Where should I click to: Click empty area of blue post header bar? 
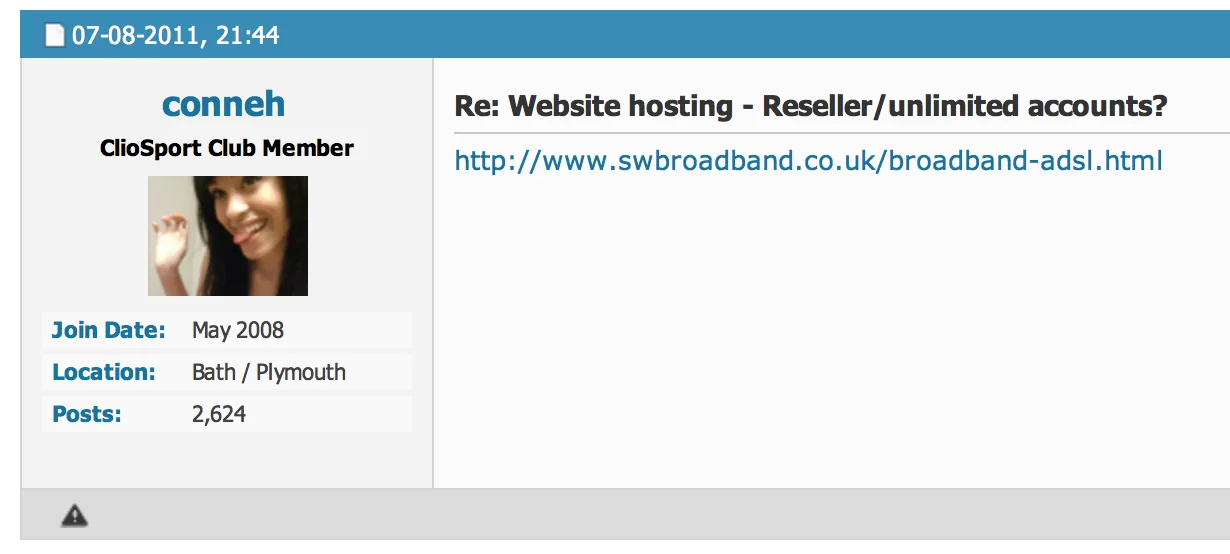[x=750, y=35]
